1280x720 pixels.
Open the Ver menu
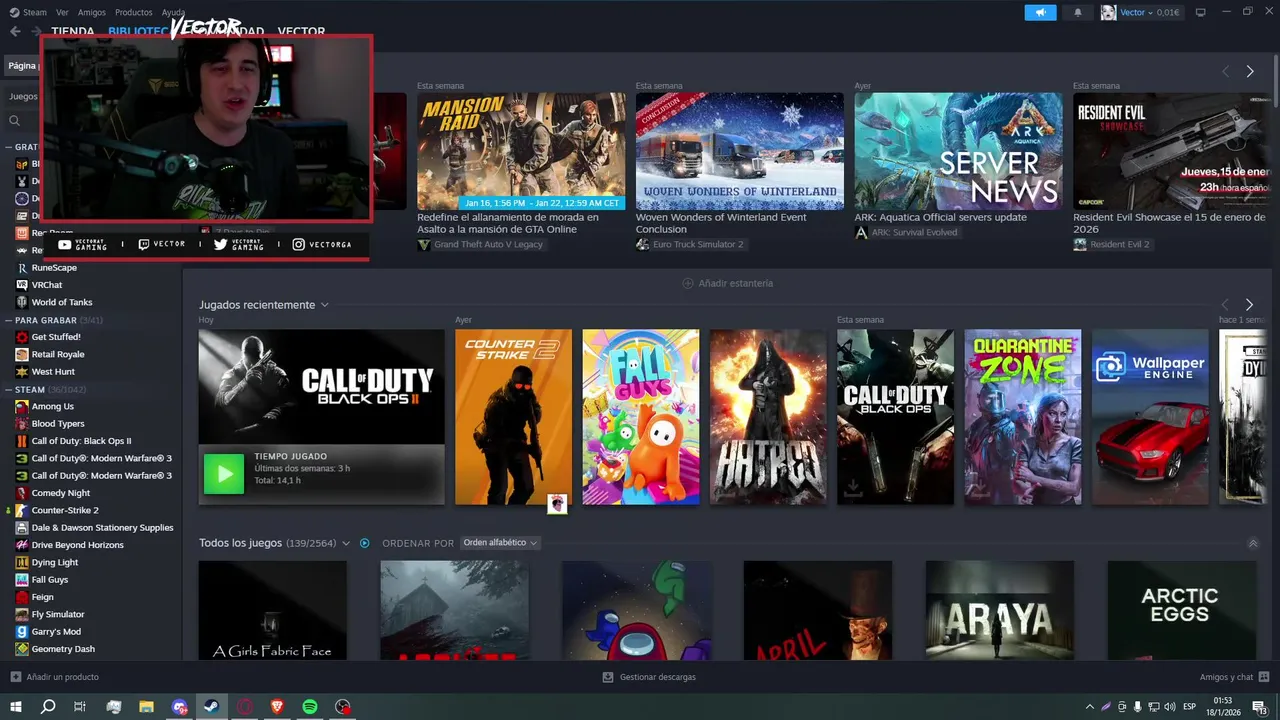[62, 12]
